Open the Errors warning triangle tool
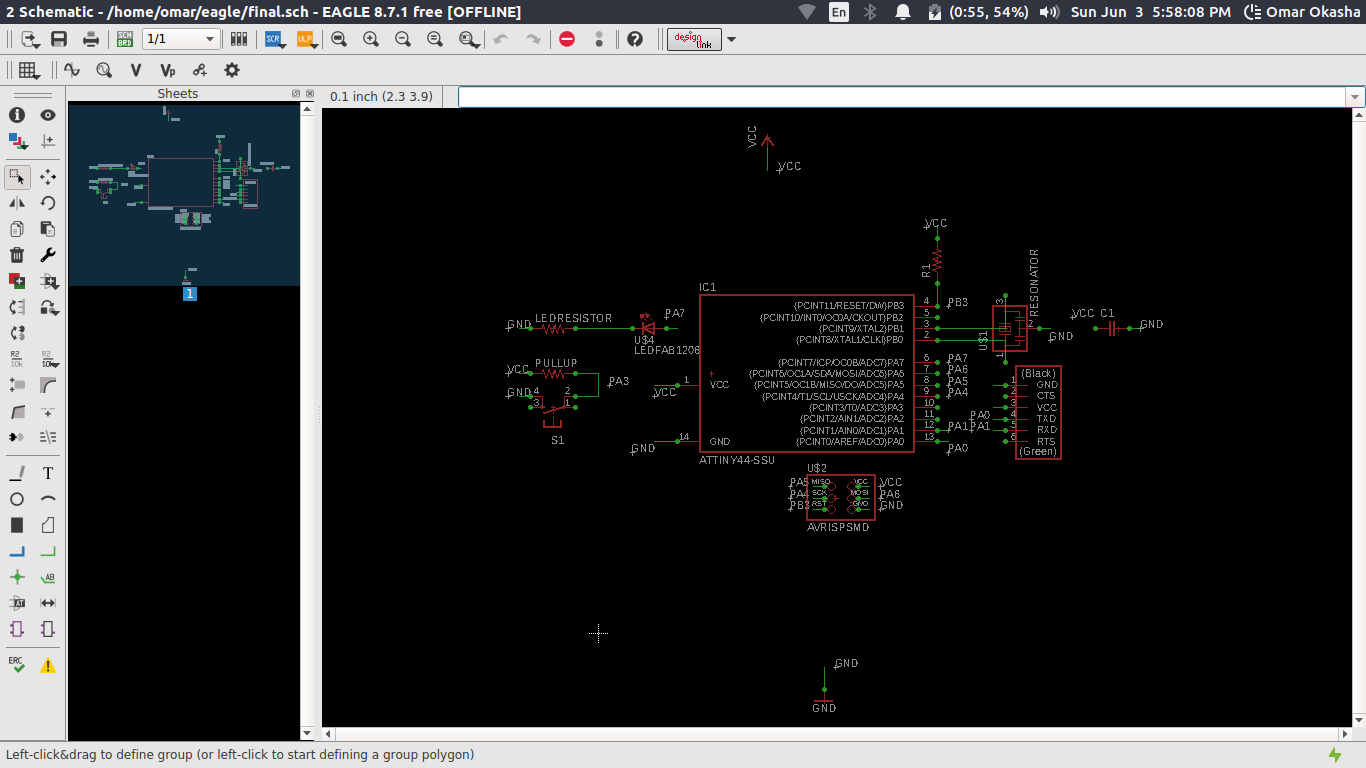This screenshot has height=768, width=1366. (x=48, y=664)
